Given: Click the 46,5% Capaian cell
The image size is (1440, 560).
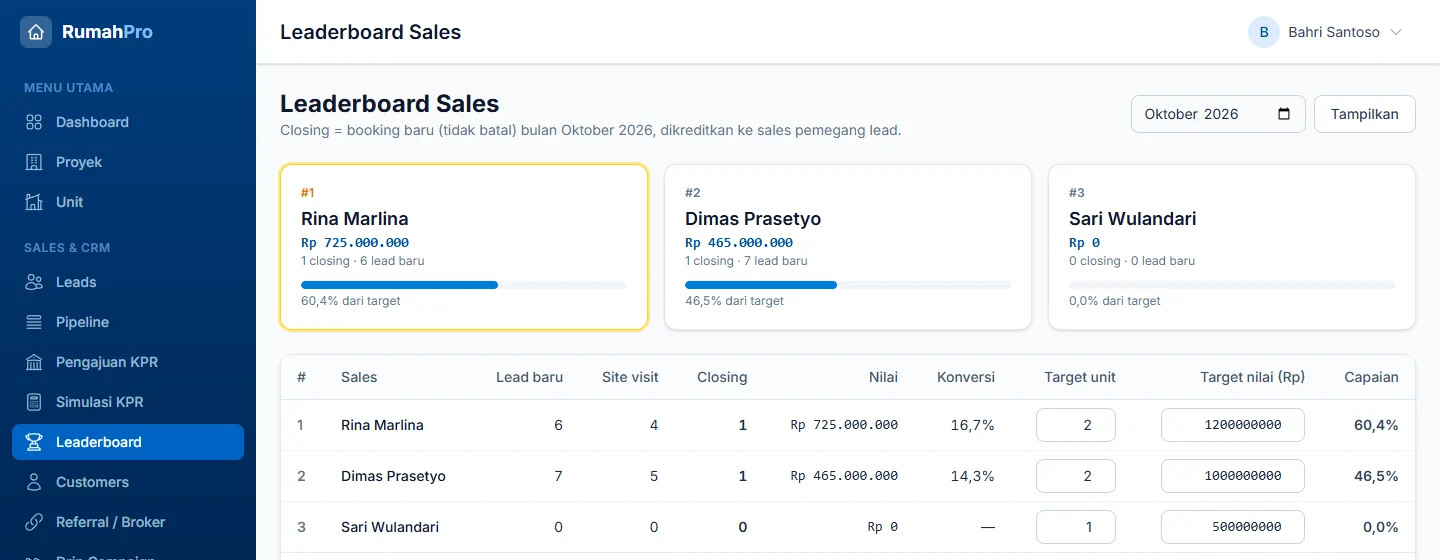Looking at the screenshot, I should 1376,476.
